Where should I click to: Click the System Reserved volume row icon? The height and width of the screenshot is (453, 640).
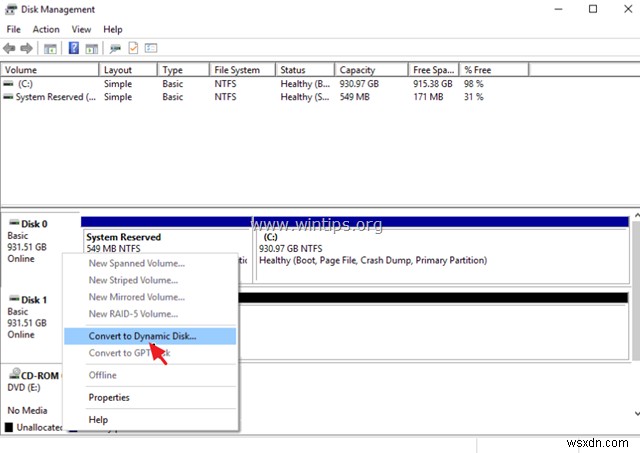(8, 97)
